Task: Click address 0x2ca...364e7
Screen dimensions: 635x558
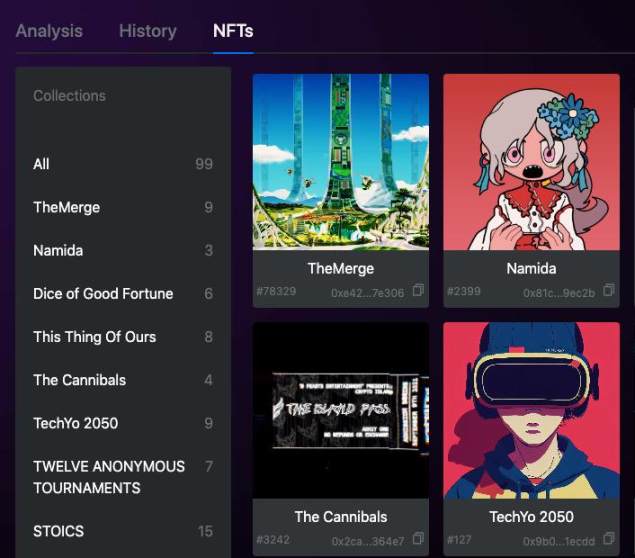Action: (x=368, y=541)
